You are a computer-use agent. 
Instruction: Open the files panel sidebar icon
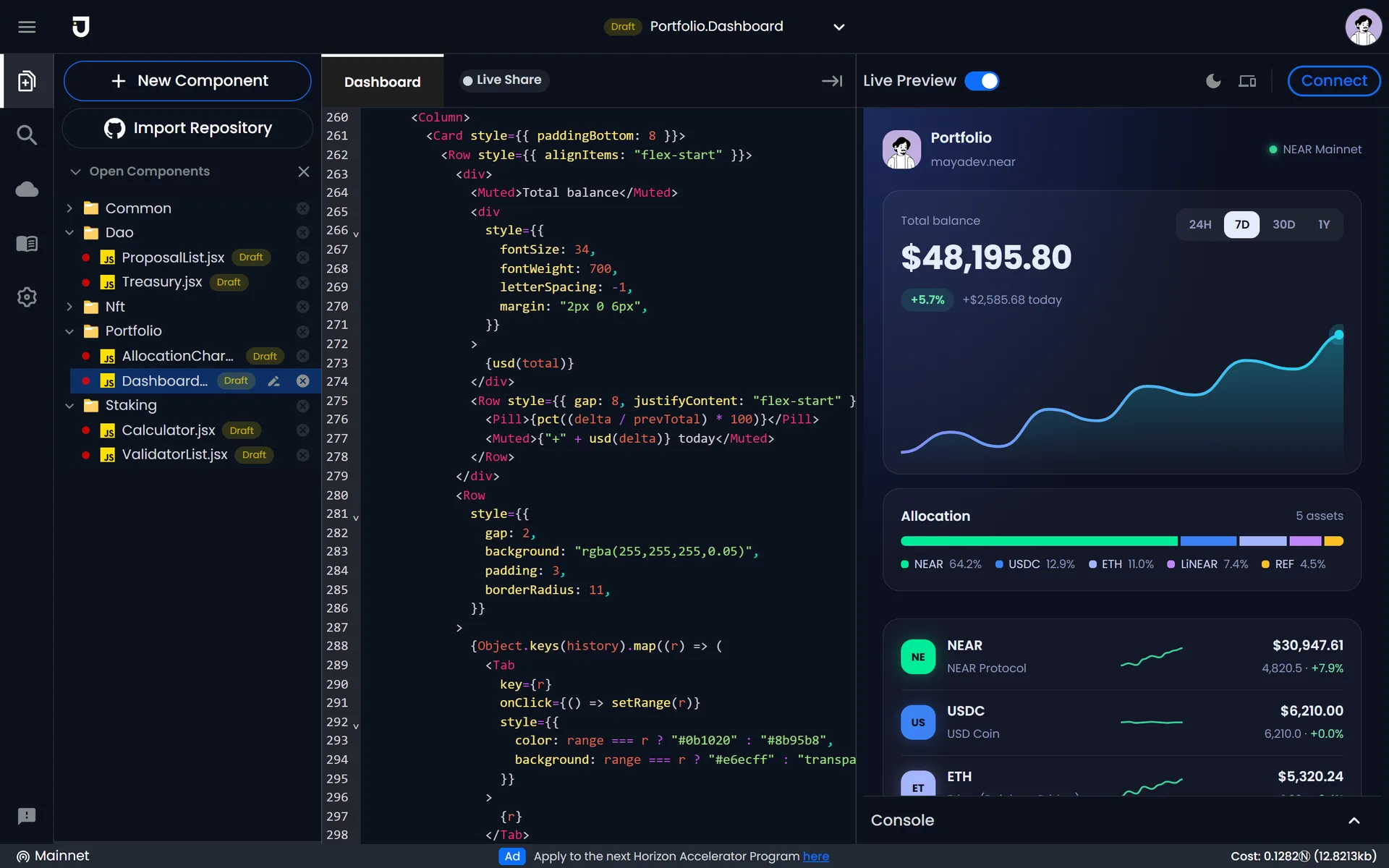coord(27,81)
